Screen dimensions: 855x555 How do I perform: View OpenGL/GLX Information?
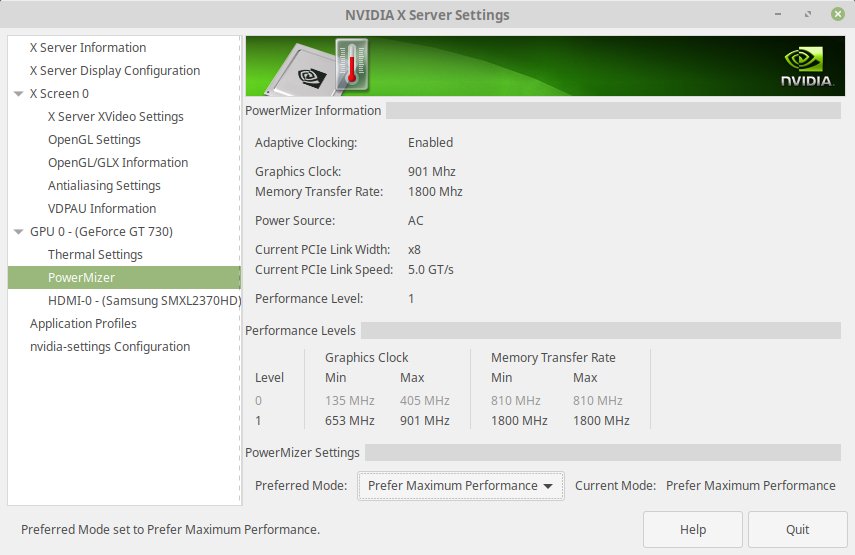click(118, 163)
